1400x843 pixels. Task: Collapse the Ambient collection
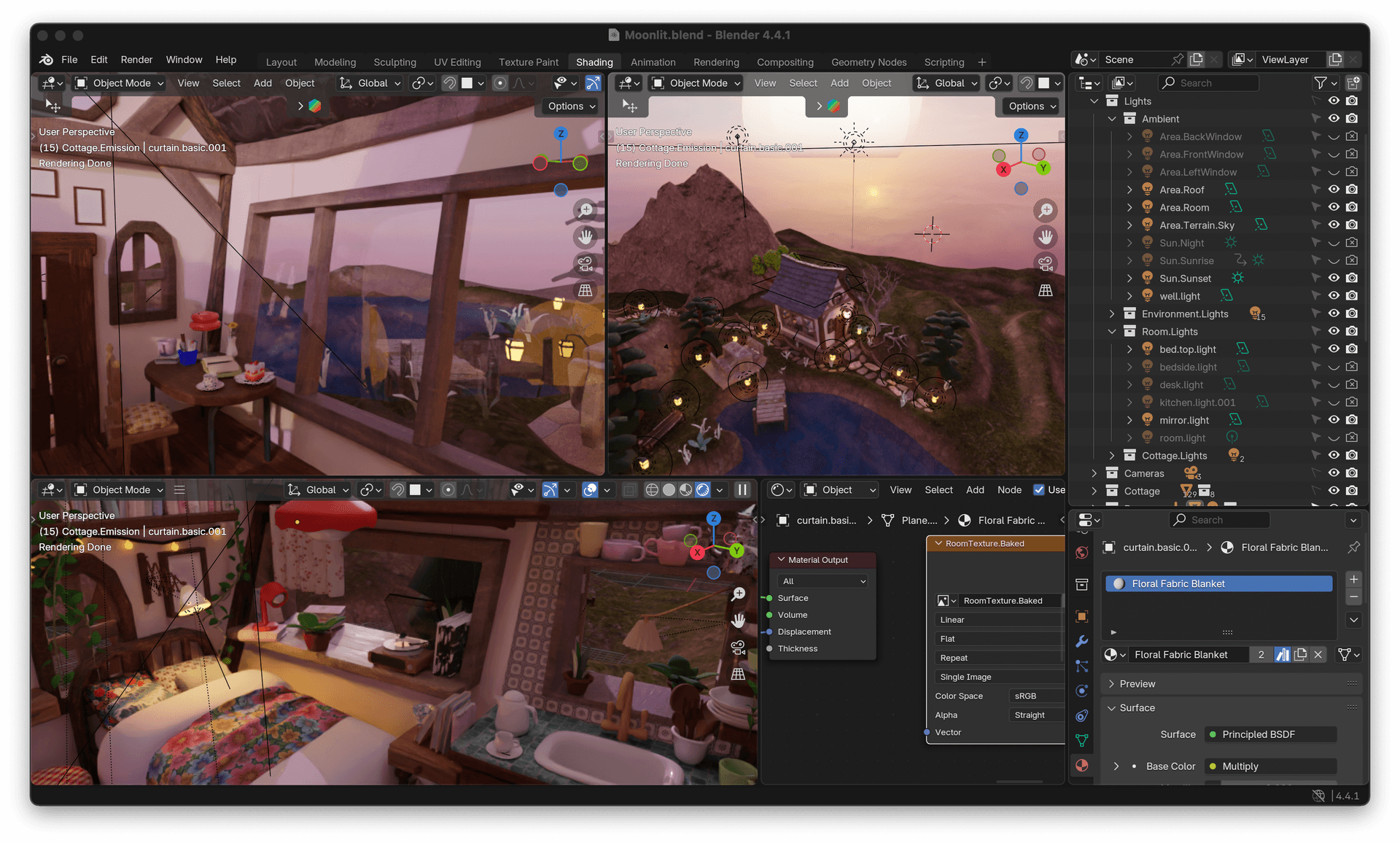(x=1112, y=119)
